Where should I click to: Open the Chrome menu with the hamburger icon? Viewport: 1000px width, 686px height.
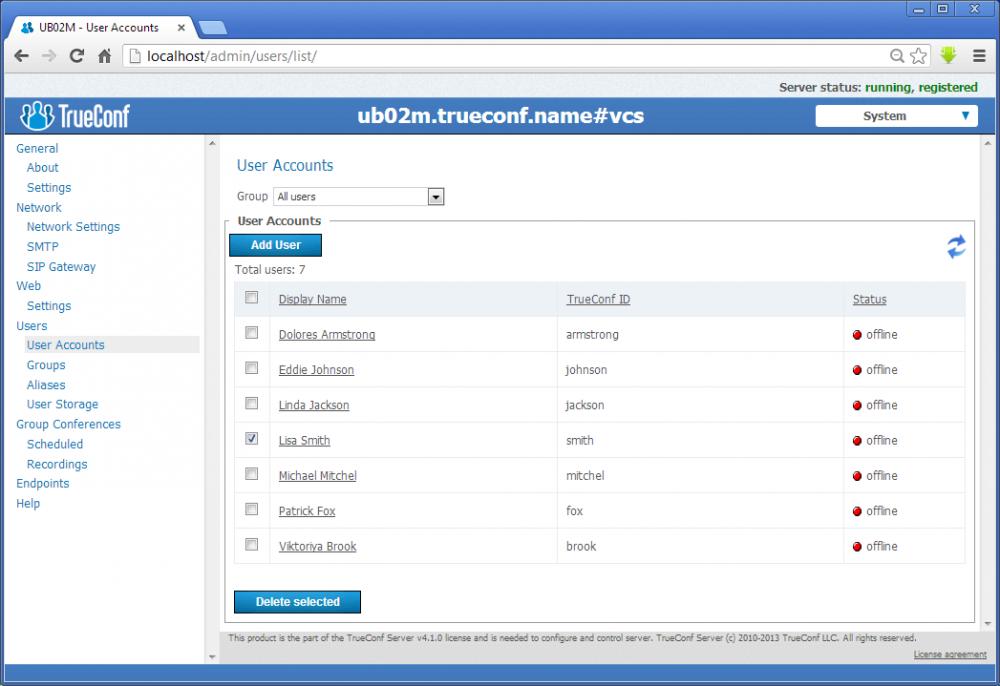point(979,56)
